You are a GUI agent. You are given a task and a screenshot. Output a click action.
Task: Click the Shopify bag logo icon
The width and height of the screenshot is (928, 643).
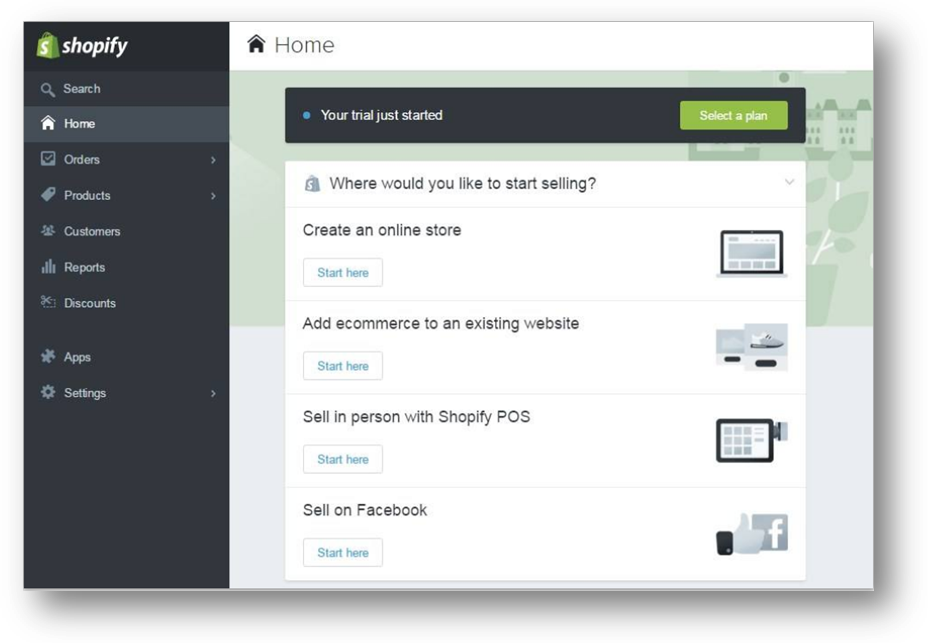click(47, 46)
